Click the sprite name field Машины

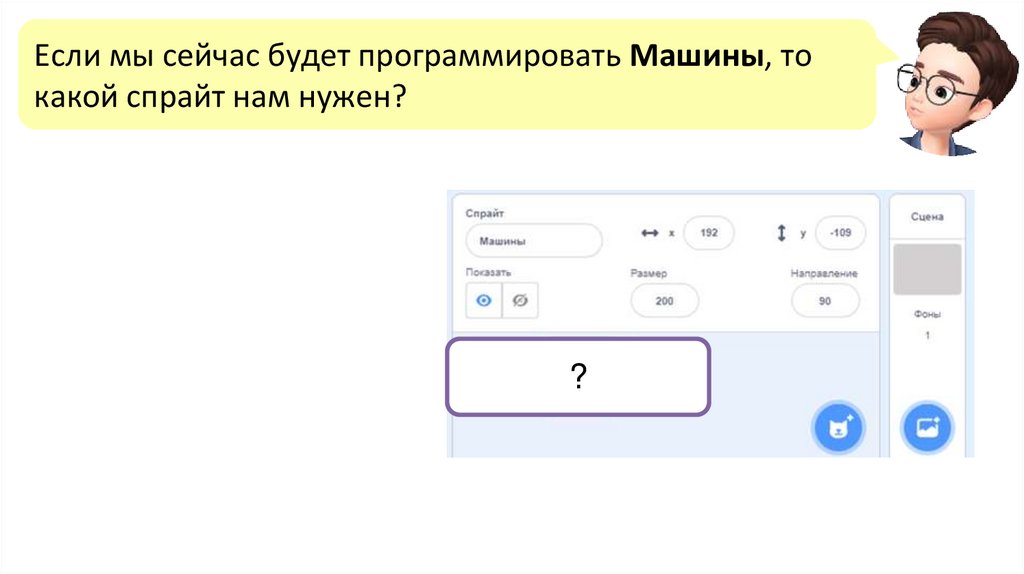(x=534, y=241)
